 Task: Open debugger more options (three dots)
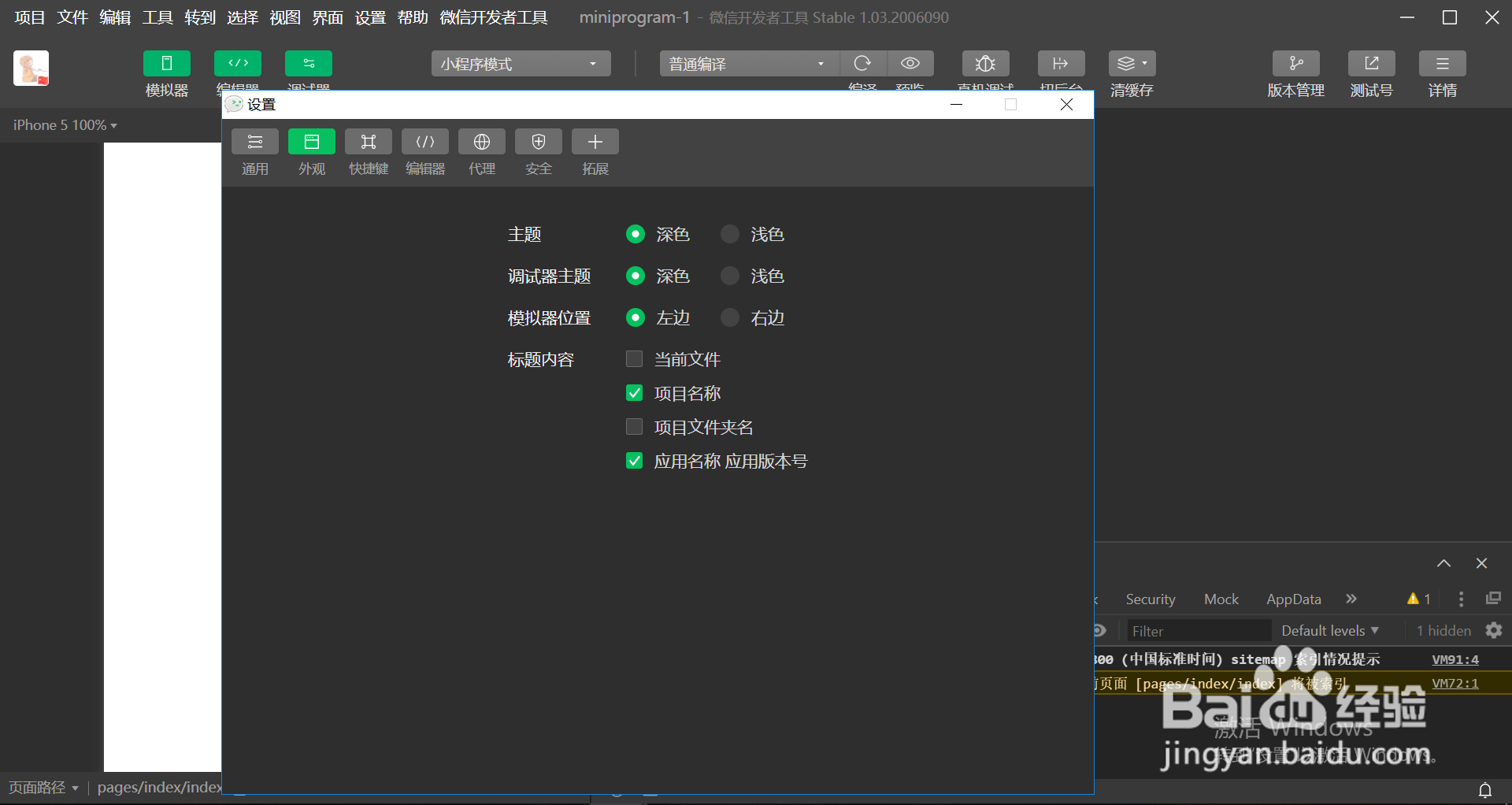click(x=1462, y=599)
